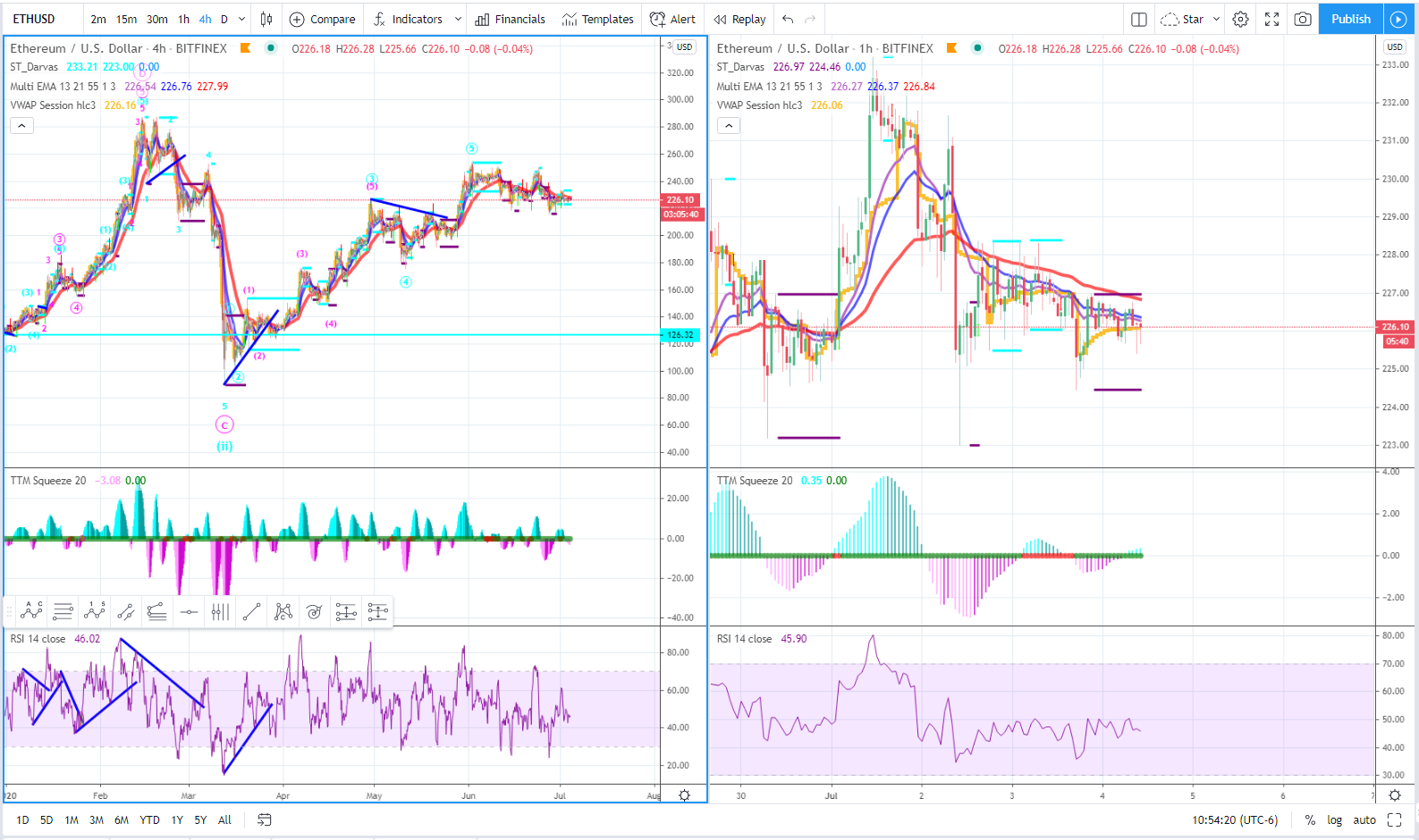
Task: Select the active 4h timeframe
Action: [206, 19]
